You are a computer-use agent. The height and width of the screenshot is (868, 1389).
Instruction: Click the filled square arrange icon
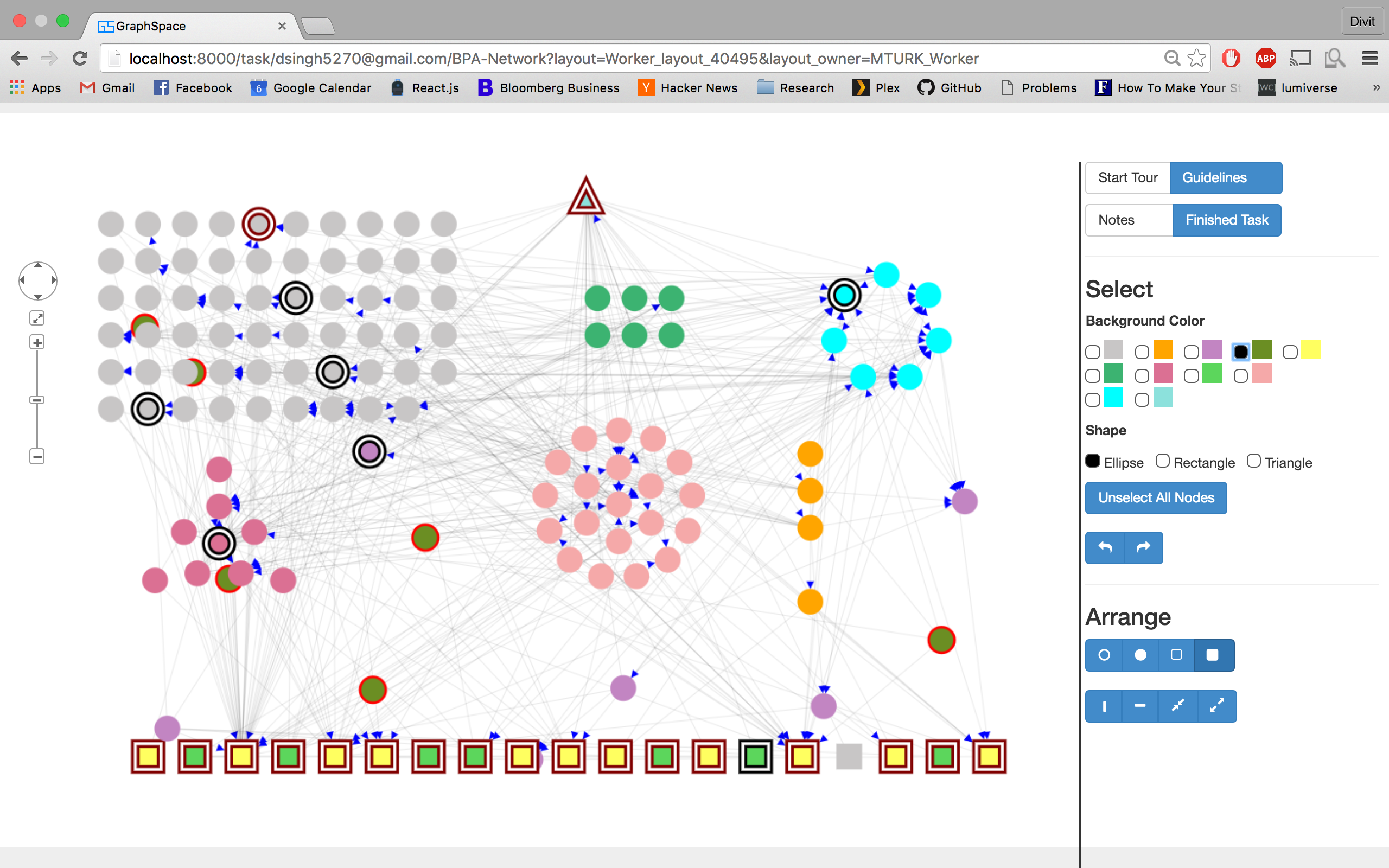point(1213,655)
